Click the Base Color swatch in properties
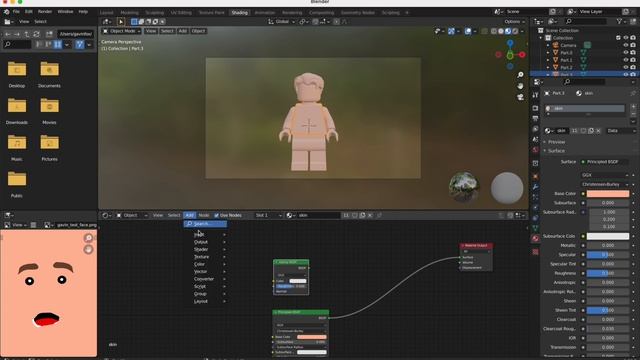Viewport: 640px width, 360px height. [x=608, y=194]
